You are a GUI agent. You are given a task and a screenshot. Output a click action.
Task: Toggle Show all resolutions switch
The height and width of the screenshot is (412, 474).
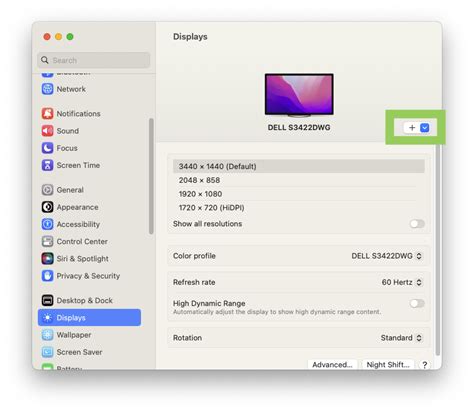click(417, 224)
